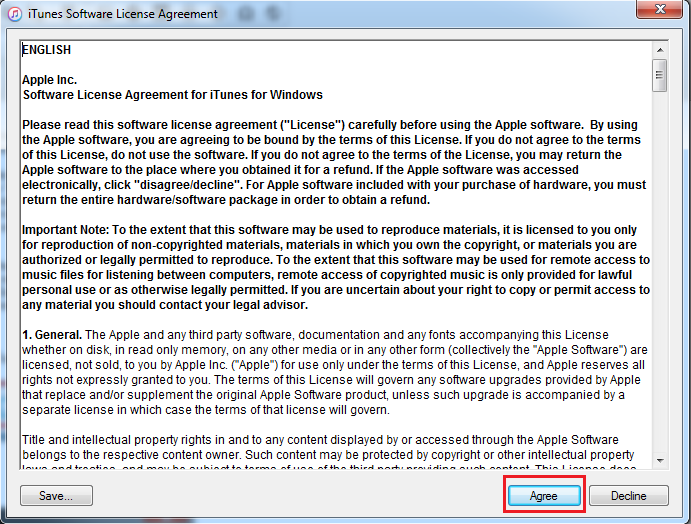Viewport: 691px width, 524px height.
Task: Click 'Software License Agreement for iTunes for Windows' heading
Action: tap(172, 95)
